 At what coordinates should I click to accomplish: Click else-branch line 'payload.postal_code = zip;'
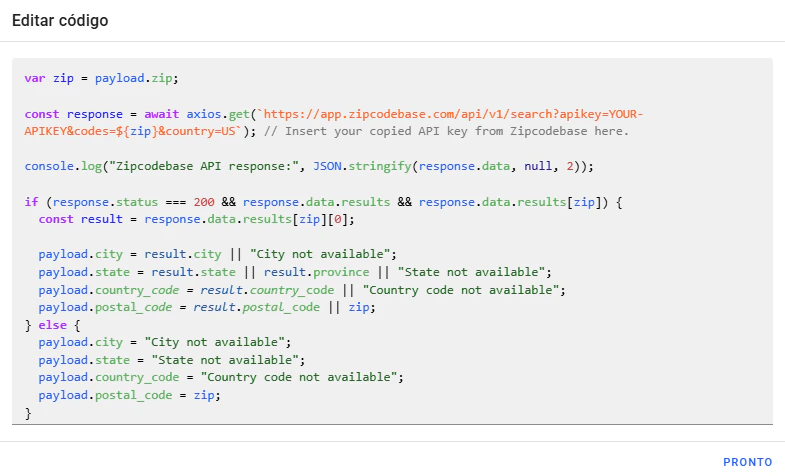click(x=129, y=395)
